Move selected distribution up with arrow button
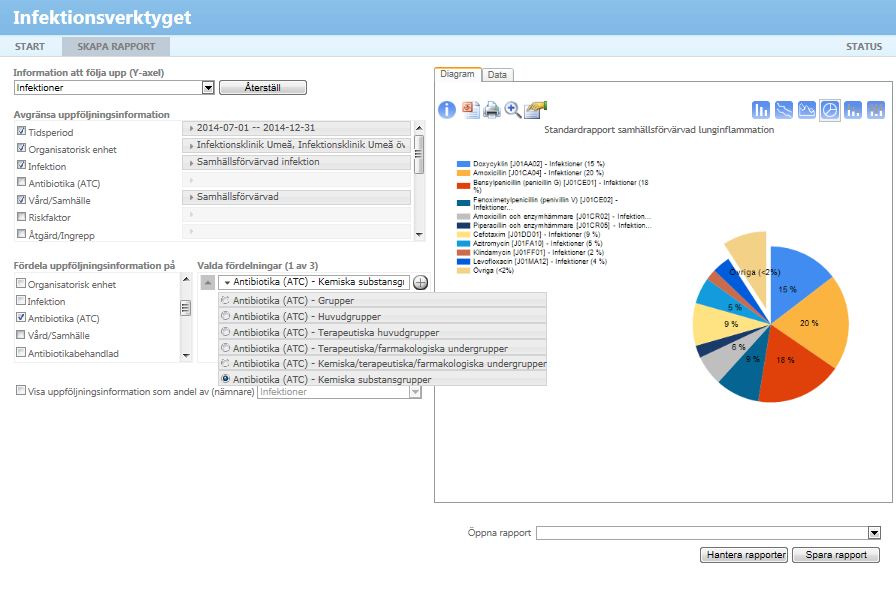The height and width of the screenshot is (610, 896). (207, 282)
